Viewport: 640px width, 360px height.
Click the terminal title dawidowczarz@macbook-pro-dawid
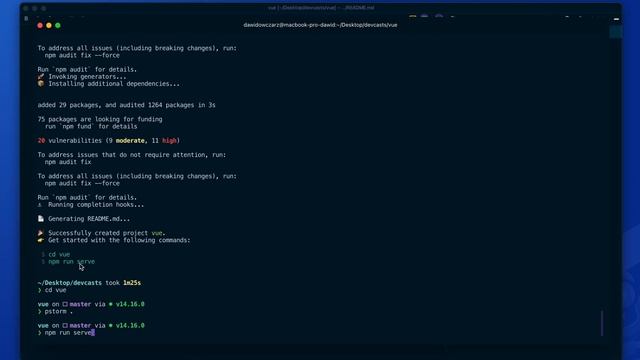click(x=320, y=25)
